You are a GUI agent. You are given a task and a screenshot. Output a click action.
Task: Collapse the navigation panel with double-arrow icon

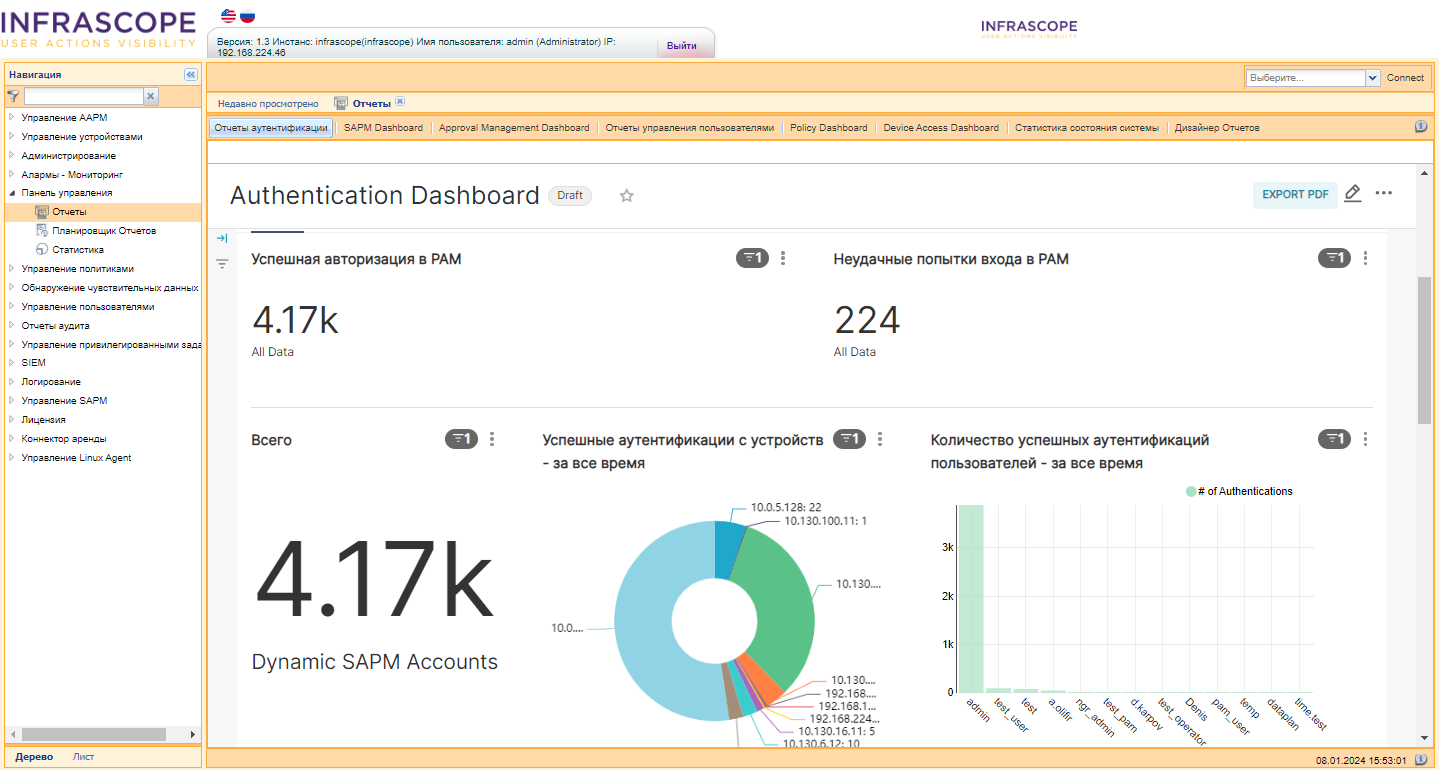pyautogui.click(x=190, y=75)
